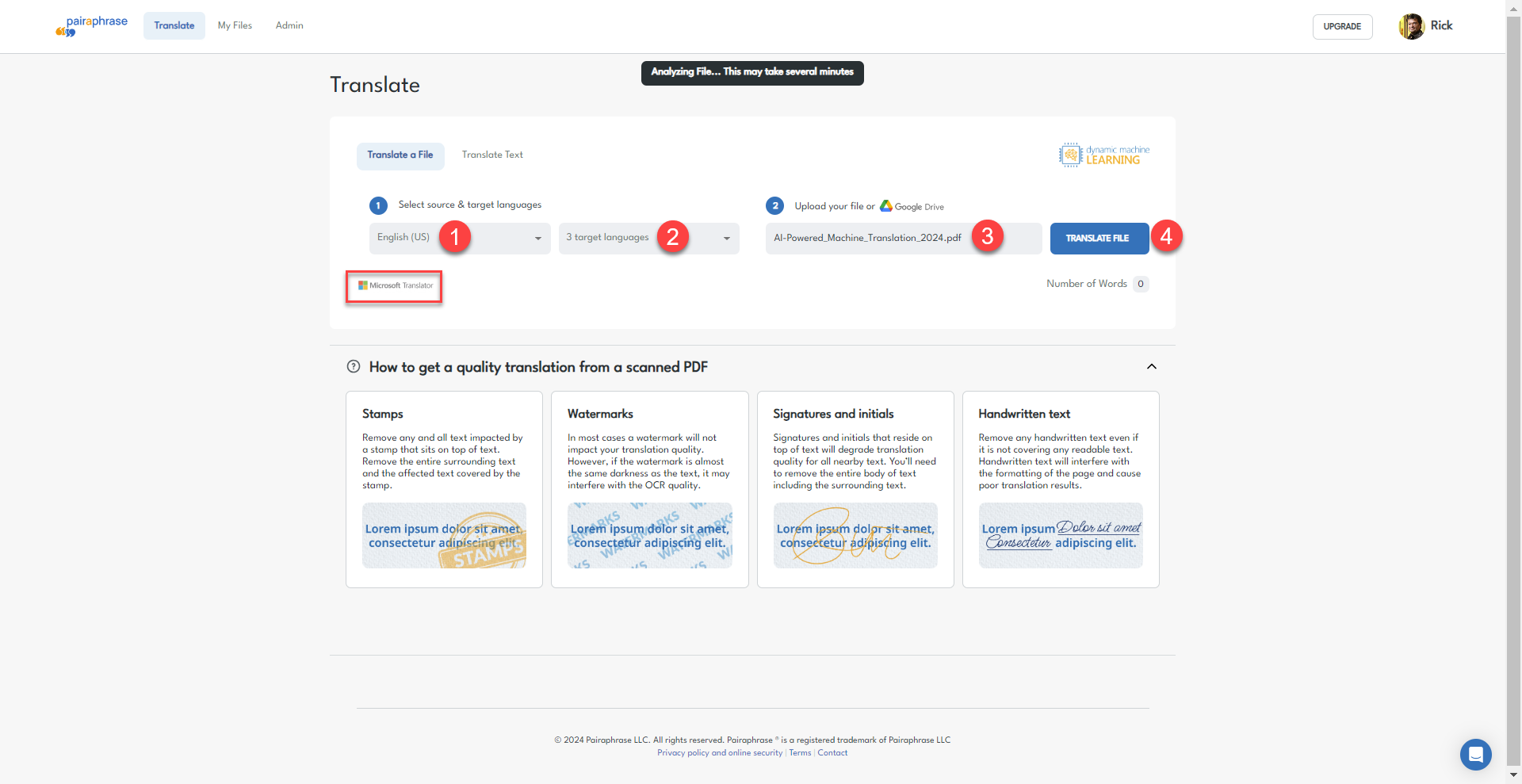Open the Privacy policy and online security link

tap(720, 753)
